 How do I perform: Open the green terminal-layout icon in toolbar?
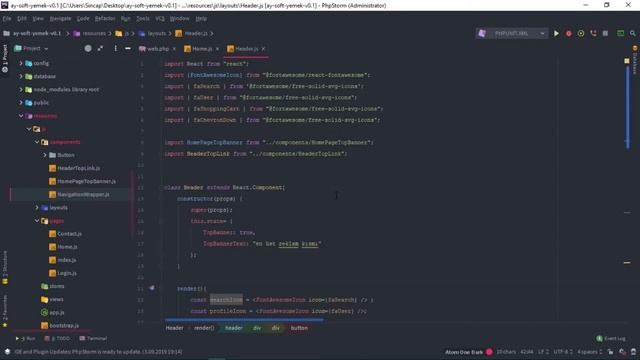click(x=620, y=33)
